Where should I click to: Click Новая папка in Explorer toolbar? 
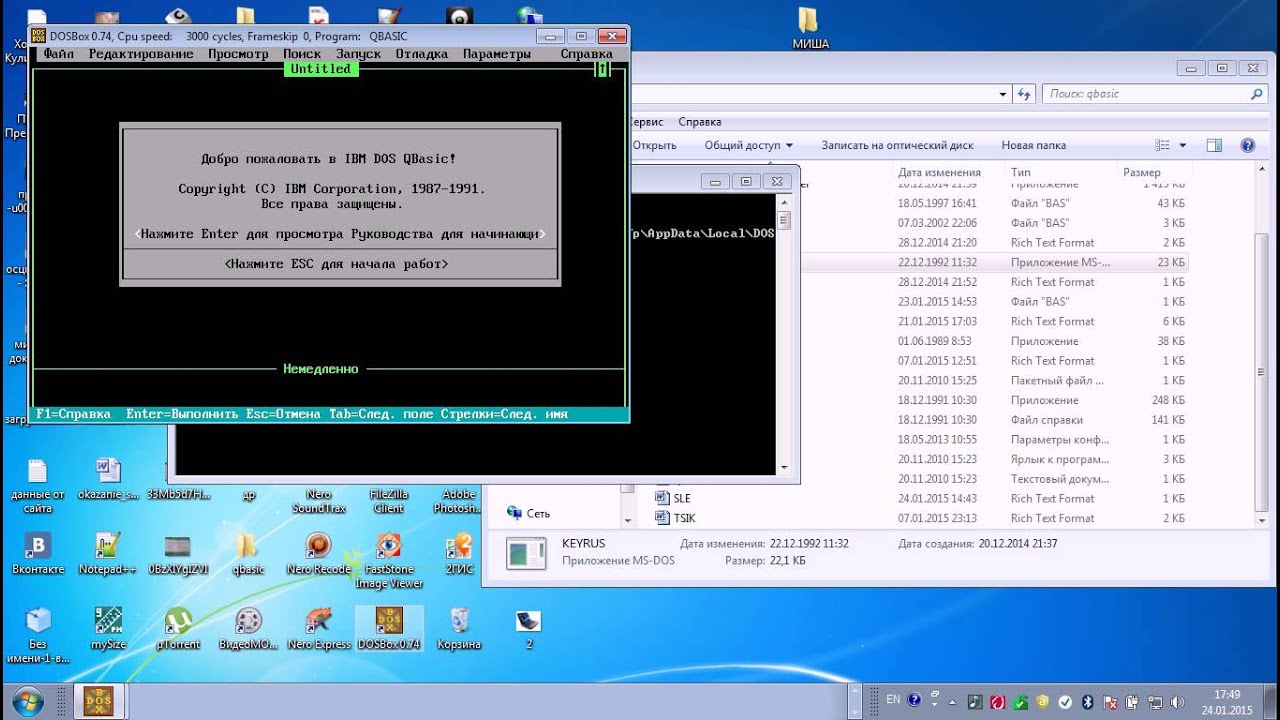pos(1034,145)
